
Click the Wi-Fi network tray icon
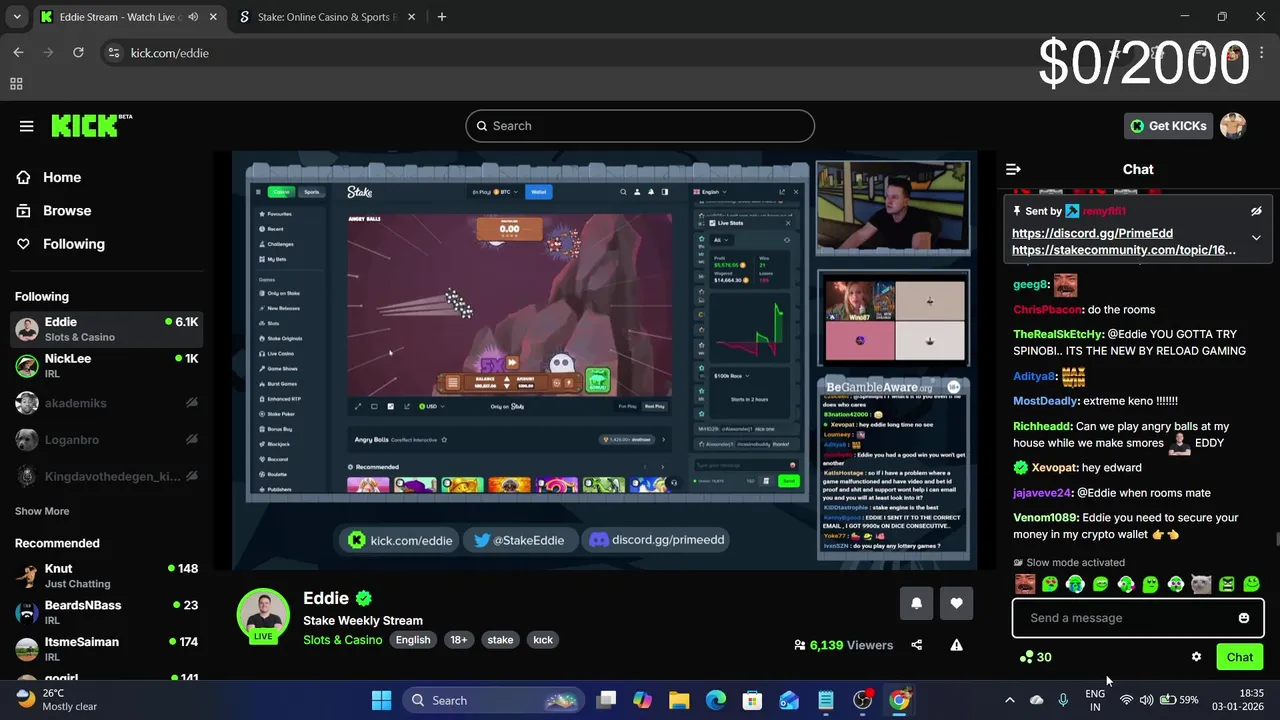click(1126, 700)
